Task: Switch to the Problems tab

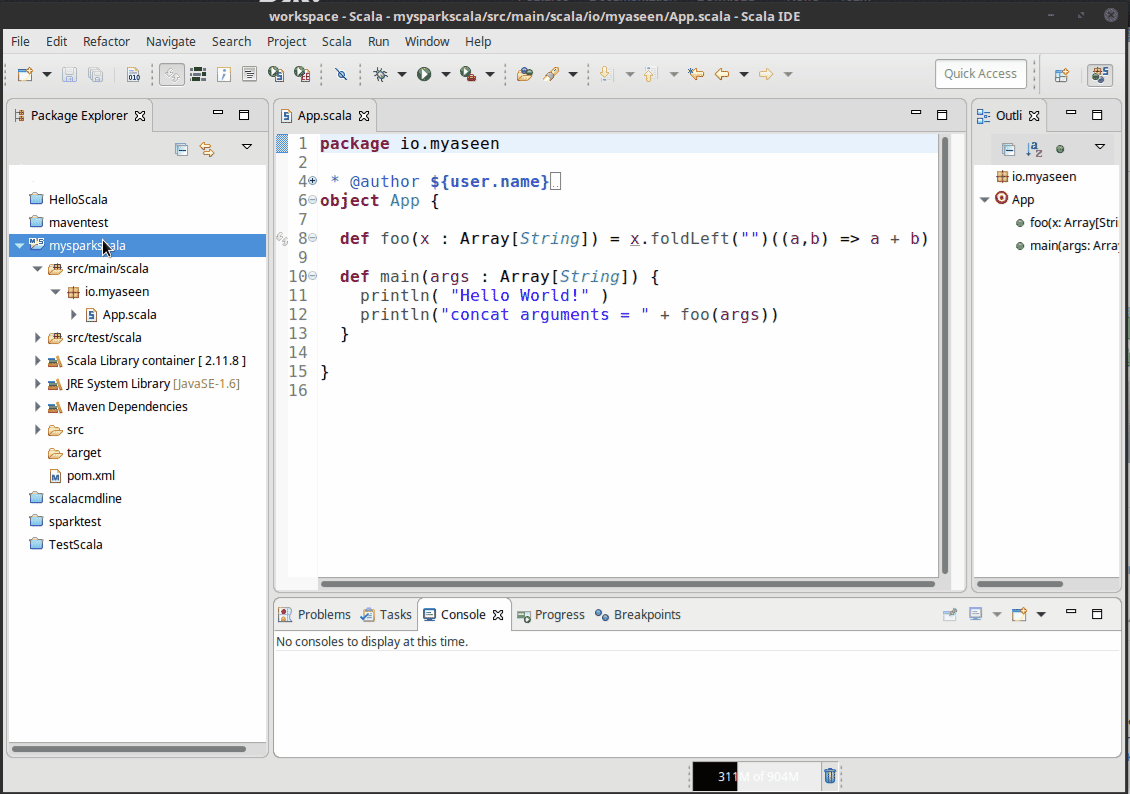Action: click(x=316, y=615)
